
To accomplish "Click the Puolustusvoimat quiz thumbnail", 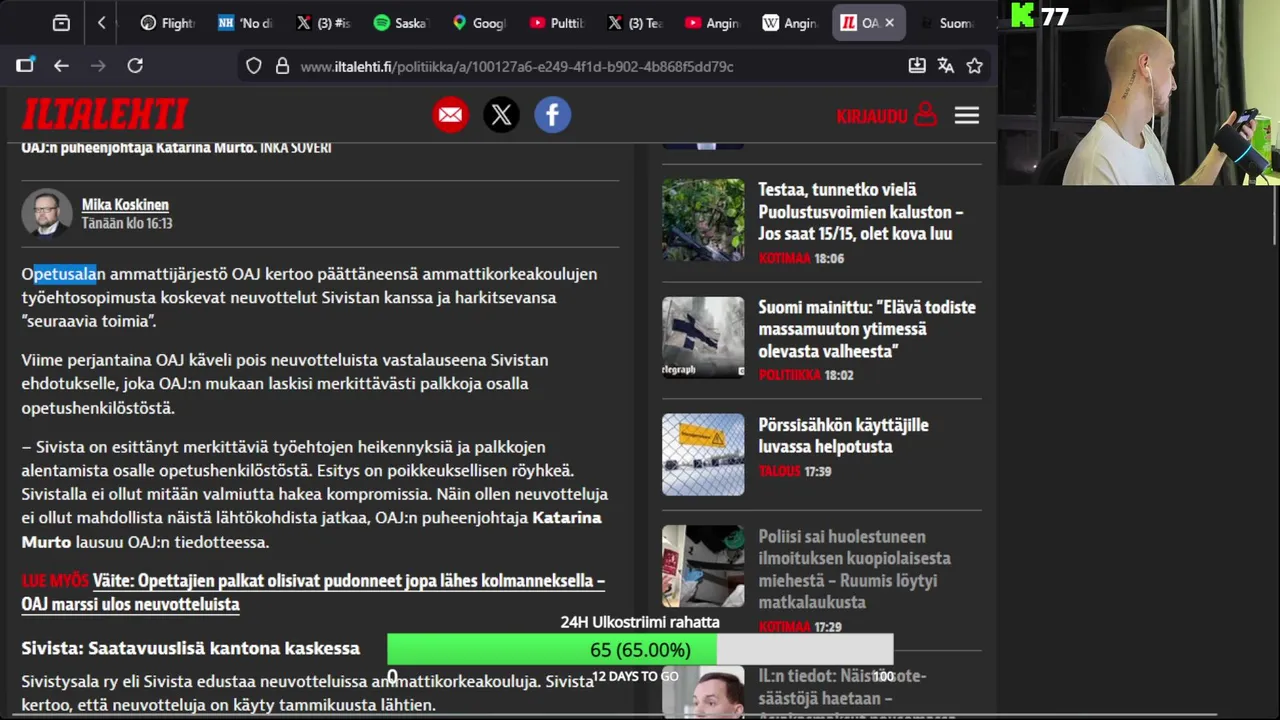I will (x=703, y=220).
